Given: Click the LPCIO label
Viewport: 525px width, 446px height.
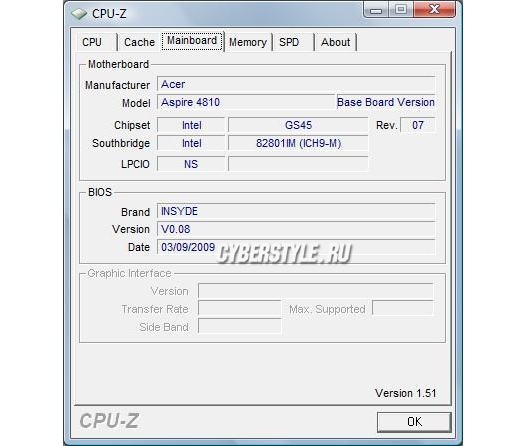Looking at the screenshot, I should [x=135, y=164].
